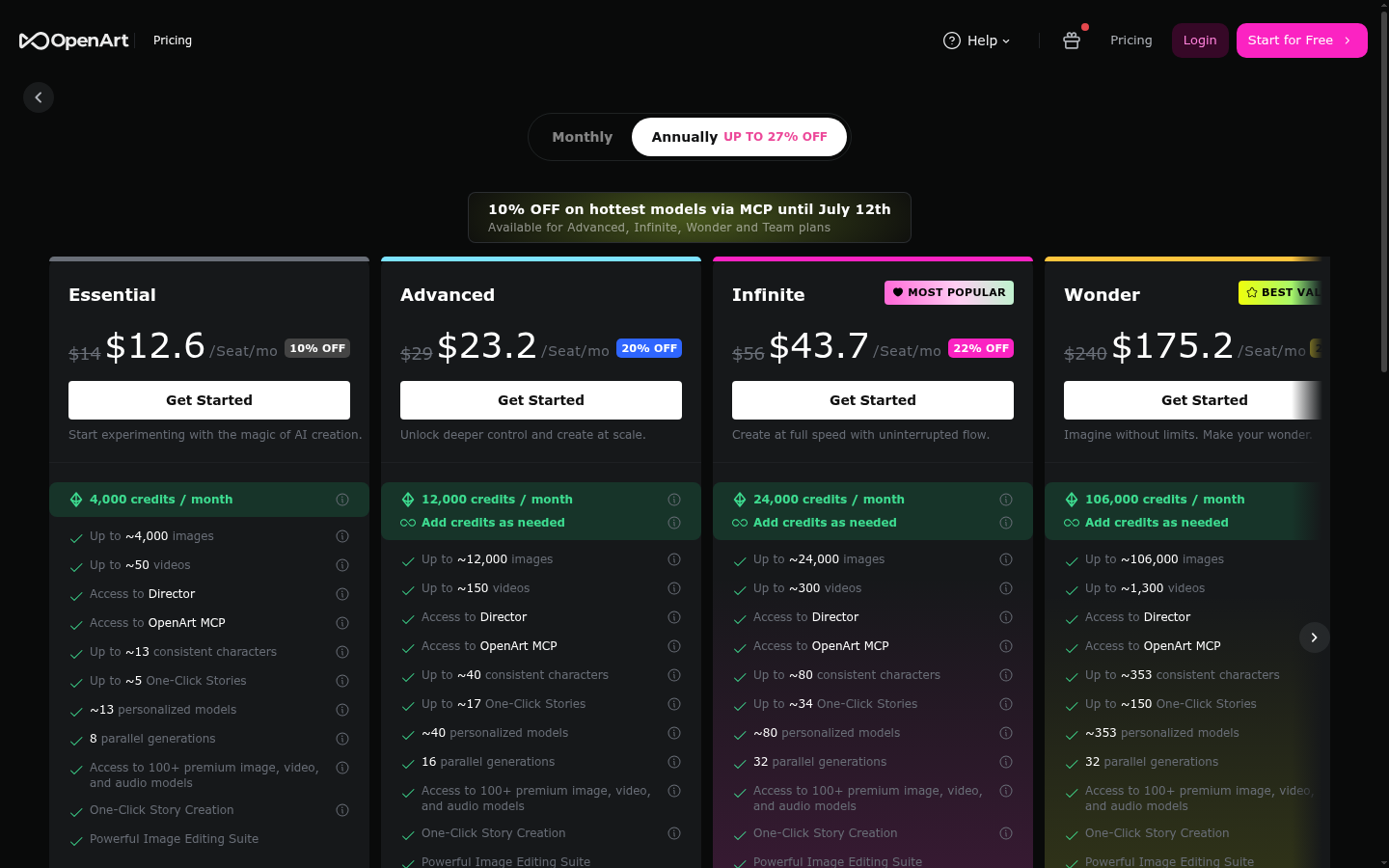Expand the Help dropdown menu

[x=977, y=41]
